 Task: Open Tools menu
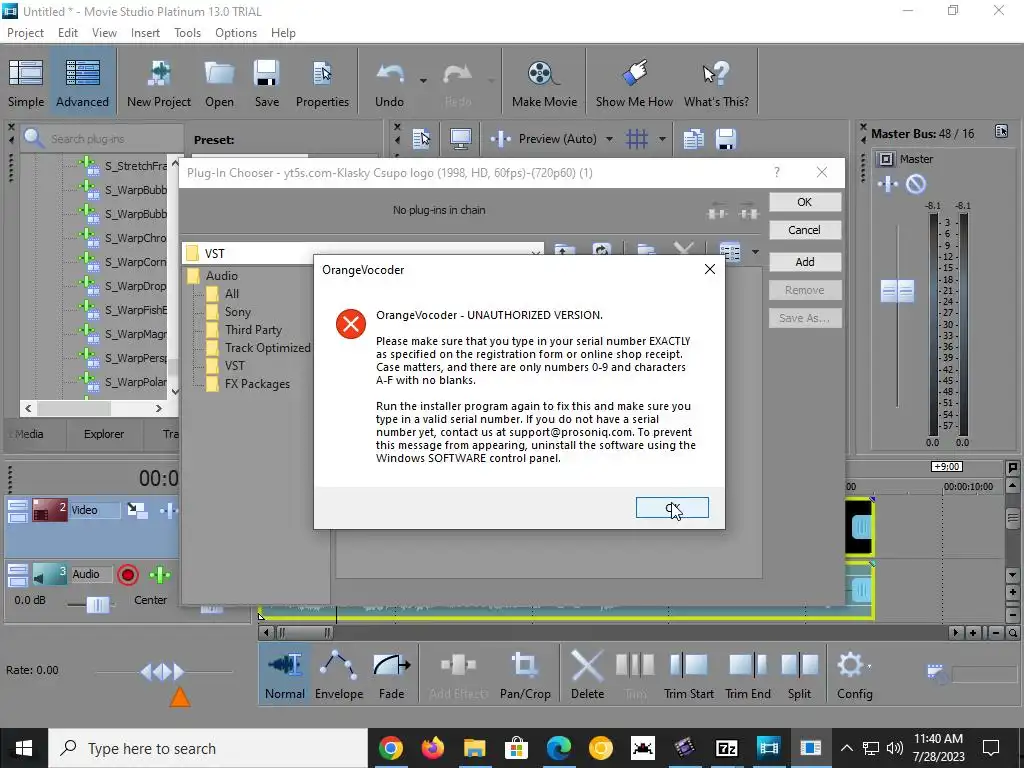pos(187,33)
